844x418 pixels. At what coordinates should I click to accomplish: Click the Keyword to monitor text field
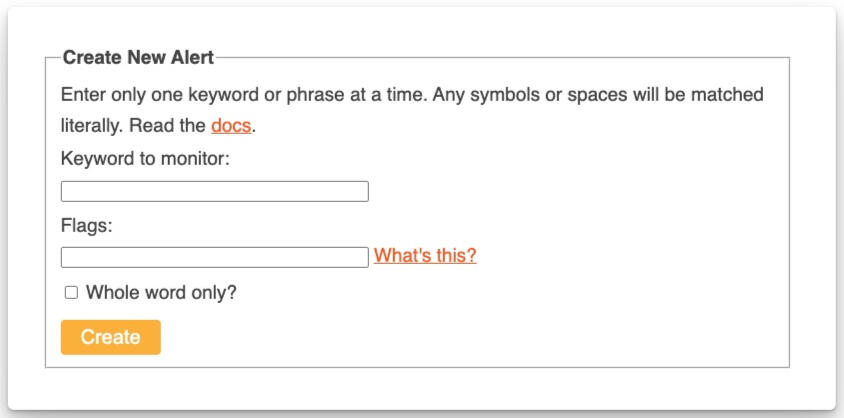pyautogui.click(x=214, y=192)
